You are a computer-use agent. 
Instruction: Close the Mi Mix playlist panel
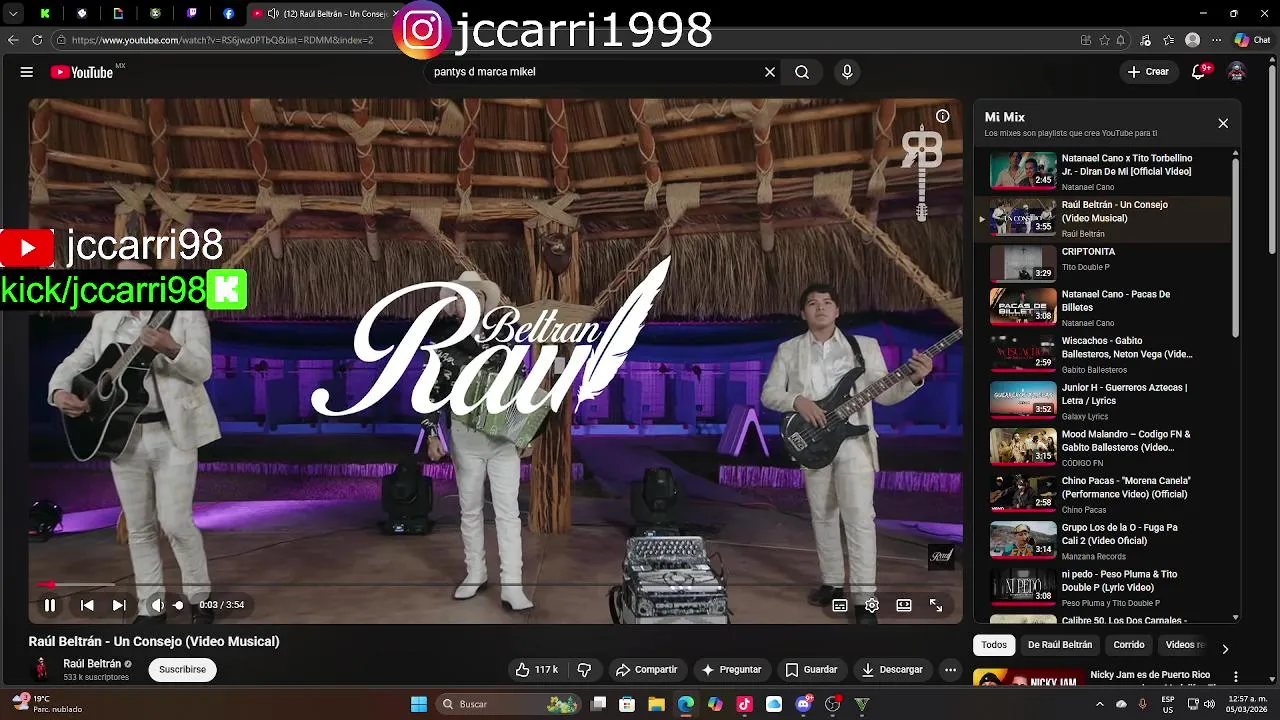1223,123
